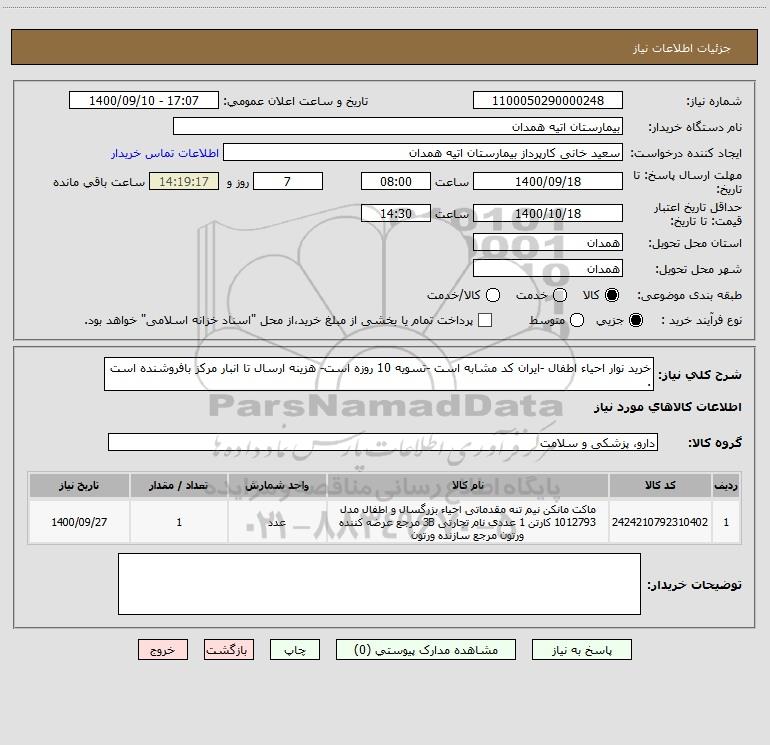Click the buyer name field بیمارستان اتیه همدان
This screenshot has width=770, height=745.
[x=398, y=127]
